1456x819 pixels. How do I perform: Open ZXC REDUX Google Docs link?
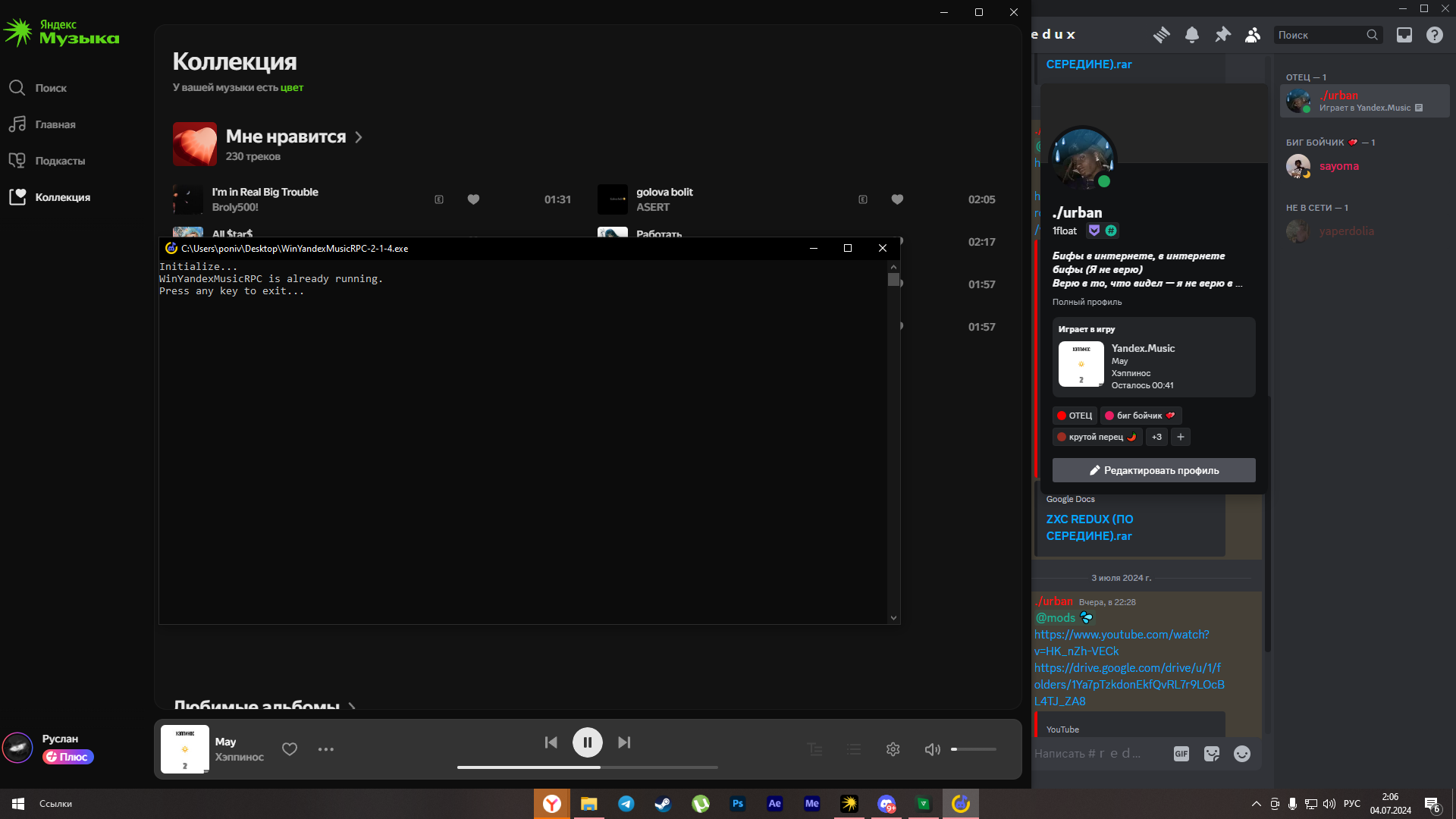(x=1090, y=528)
